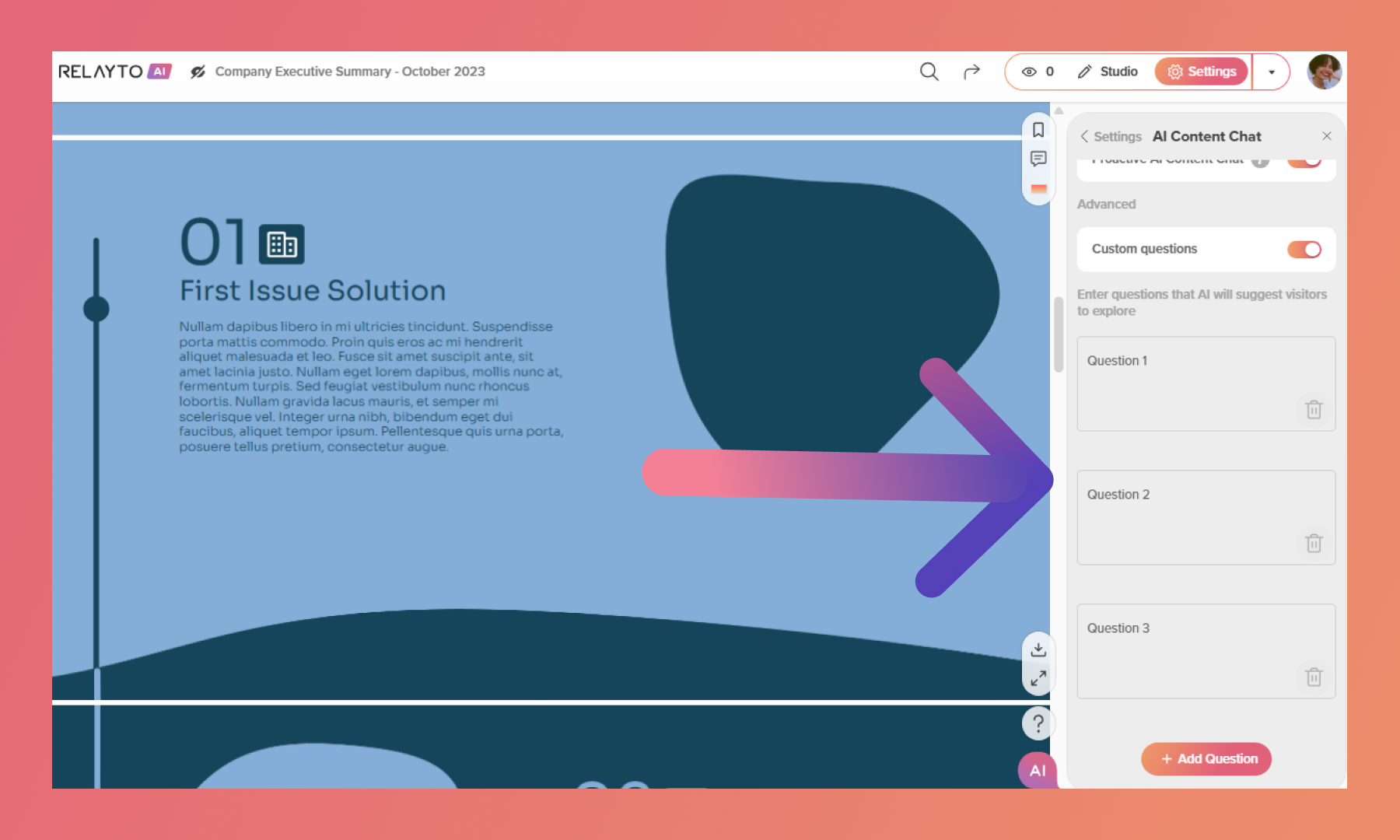Click the timeline marker dot on left
This screenshot has width=1400, height=840.
click(x=96, y=309)
